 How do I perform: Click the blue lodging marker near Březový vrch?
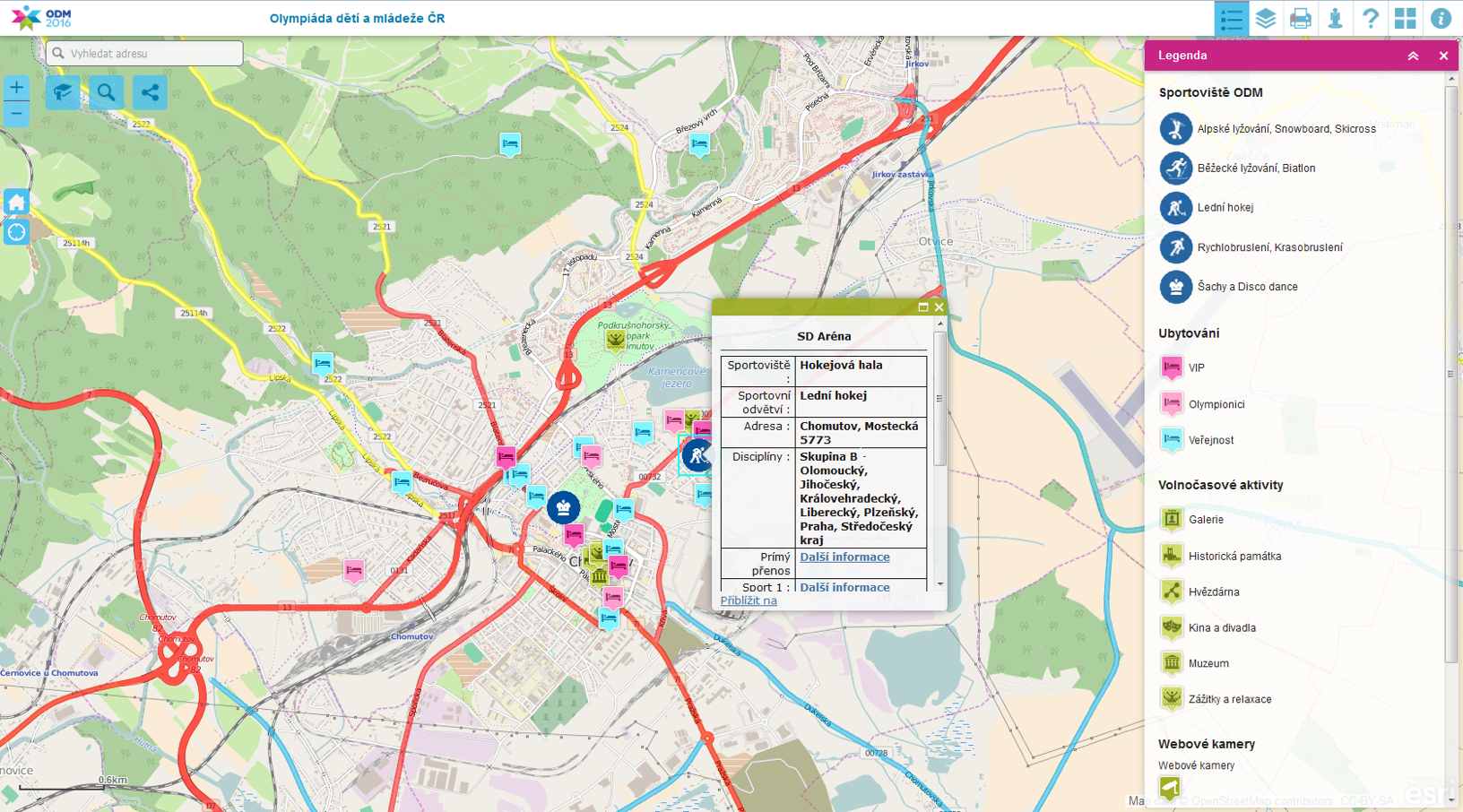pos(699,144)
